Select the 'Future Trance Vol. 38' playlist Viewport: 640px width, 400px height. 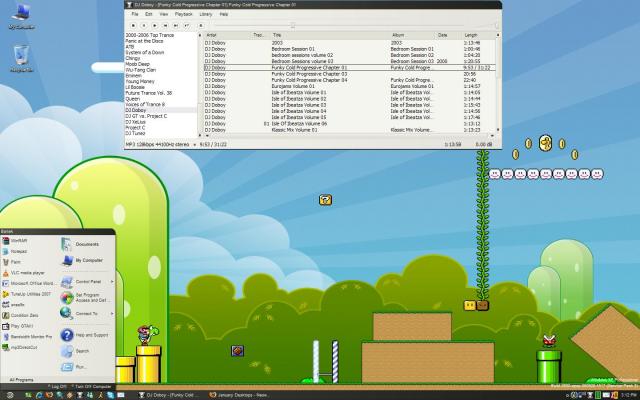[x=149, y=93]
